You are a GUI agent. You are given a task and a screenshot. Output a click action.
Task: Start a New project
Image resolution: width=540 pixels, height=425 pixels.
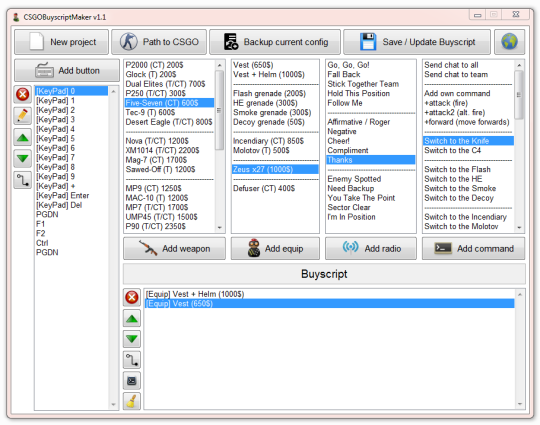[x=61, y=42]
